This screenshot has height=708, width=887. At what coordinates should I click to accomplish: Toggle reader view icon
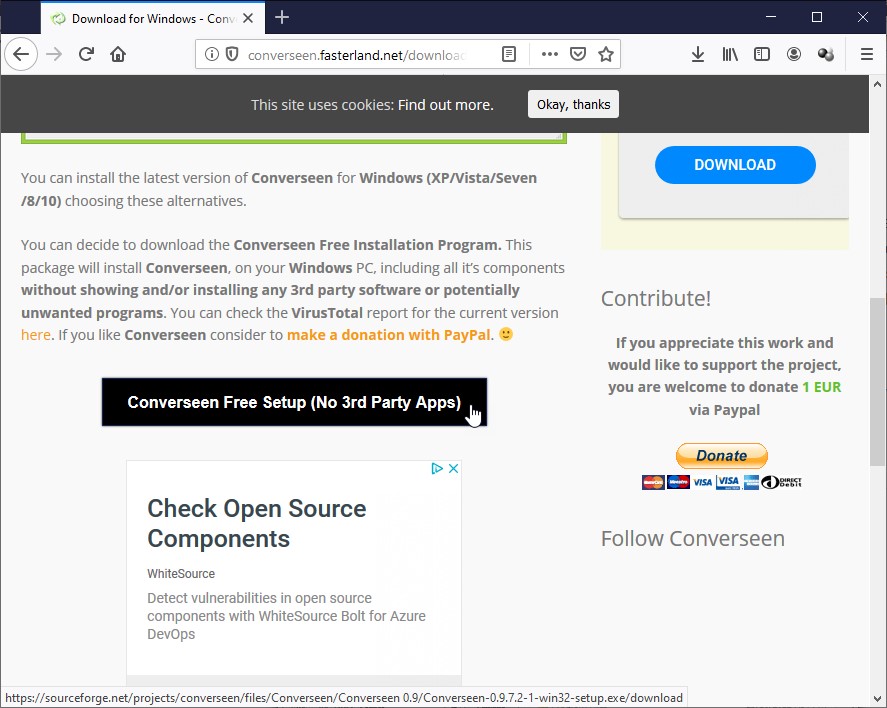[509, 54]
